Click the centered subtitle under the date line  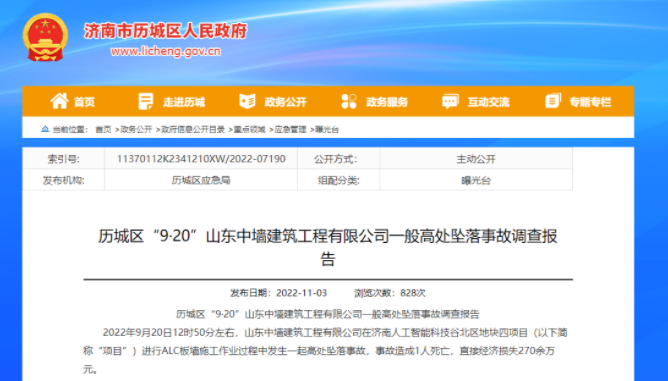click(x=328, y=314)
